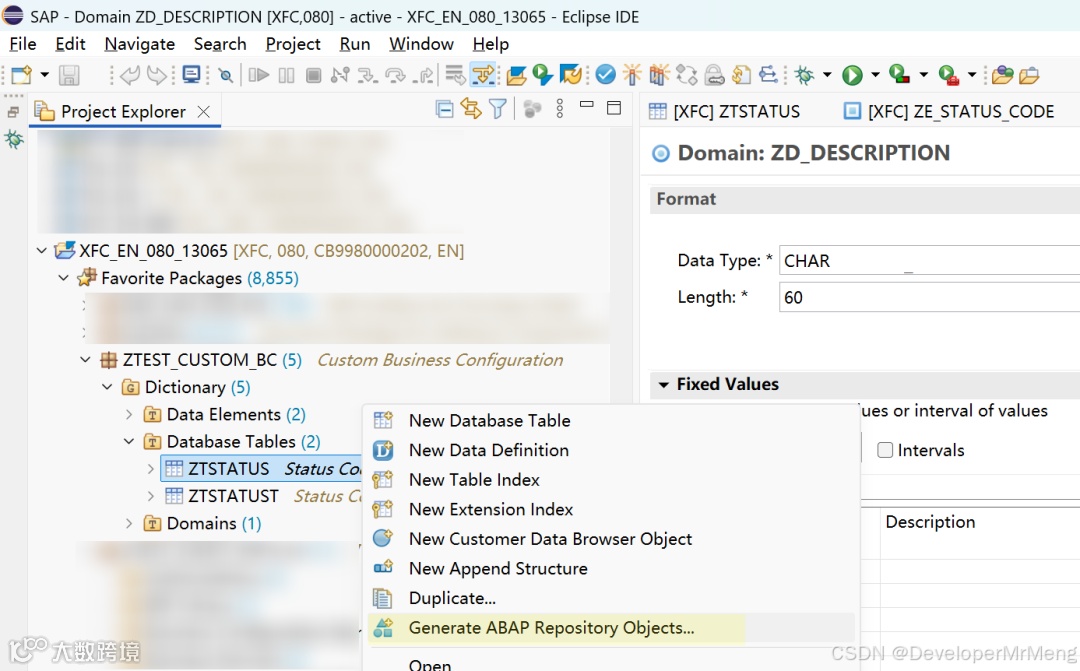This screenshot has width=1080, height=671.
Task: Click the forward navigation arrow icon
Action: 157,74
